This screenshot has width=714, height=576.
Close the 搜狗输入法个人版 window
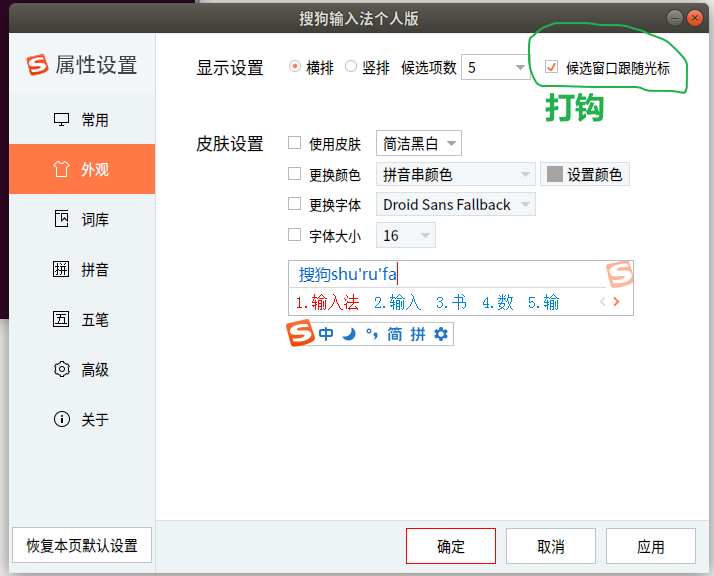[694, 18]
